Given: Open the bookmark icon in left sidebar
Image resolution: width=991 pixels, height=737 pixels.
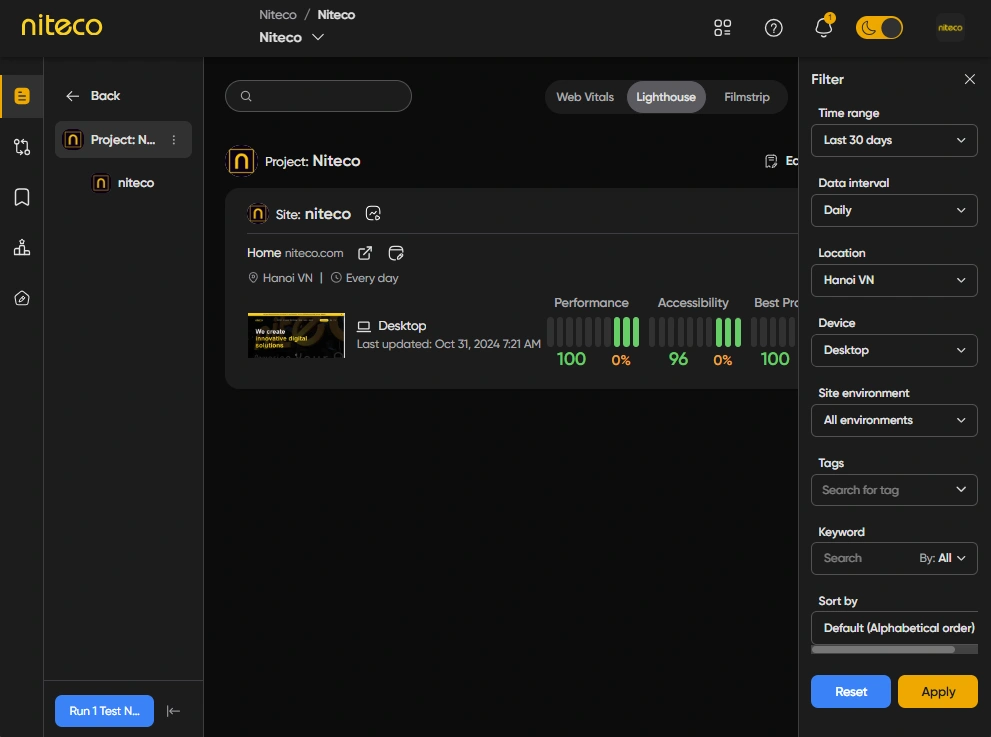Looking at the screenshot, I should pos(22,197).
